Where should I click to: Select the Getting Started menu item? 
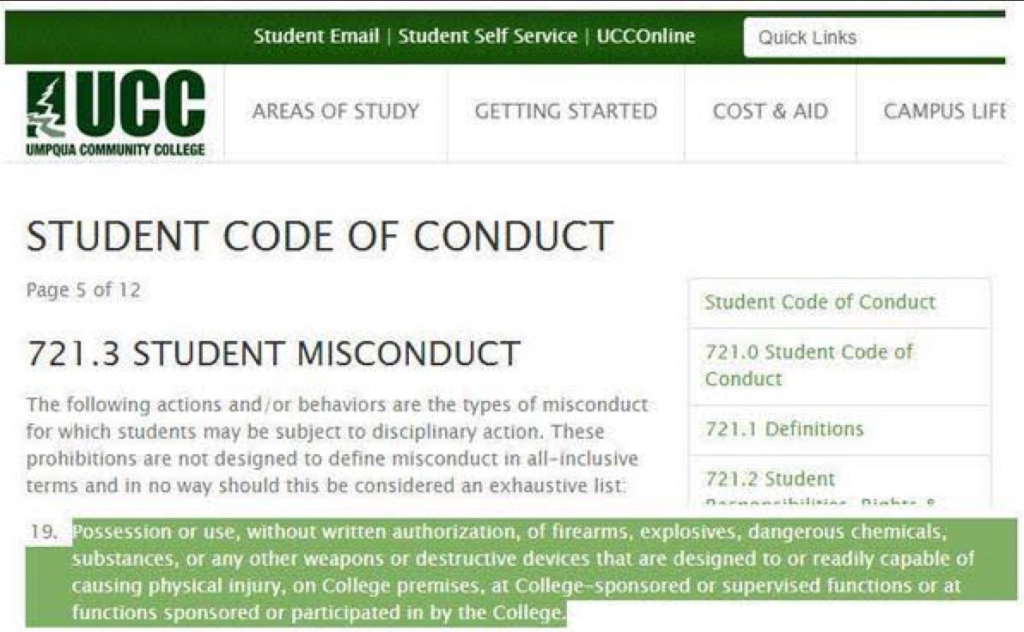pyautogui.click(x=566, y=111)
